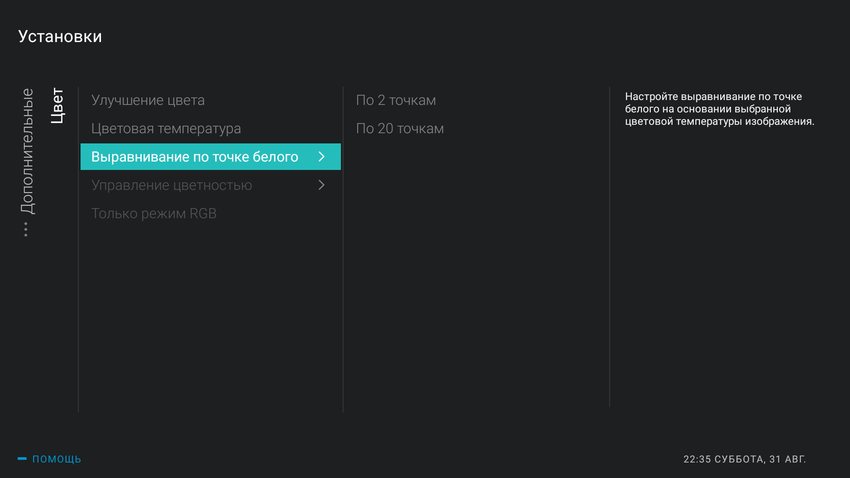850x478 pixels.
Task: Select the Выравнивание по точке белого label
Action: point(194,157)
